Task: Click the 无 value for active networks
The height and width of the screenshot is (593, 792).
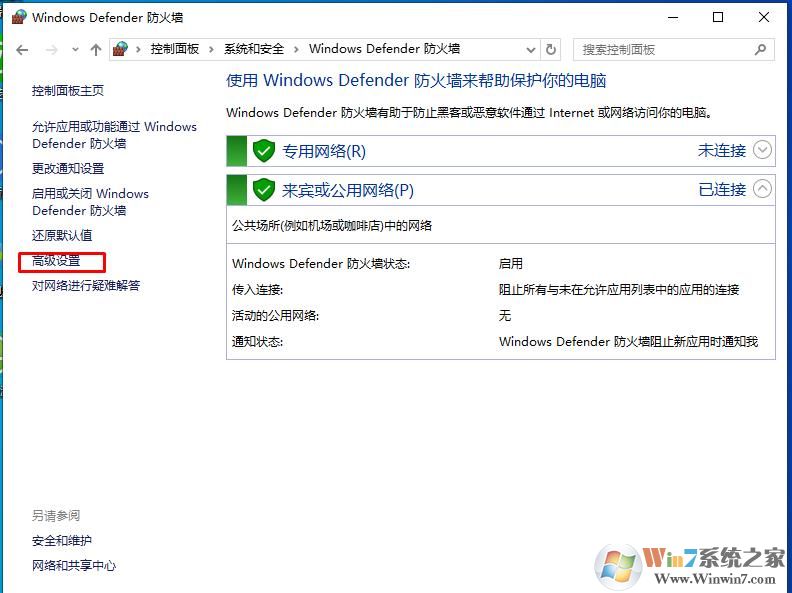Action: pos(505,316)
